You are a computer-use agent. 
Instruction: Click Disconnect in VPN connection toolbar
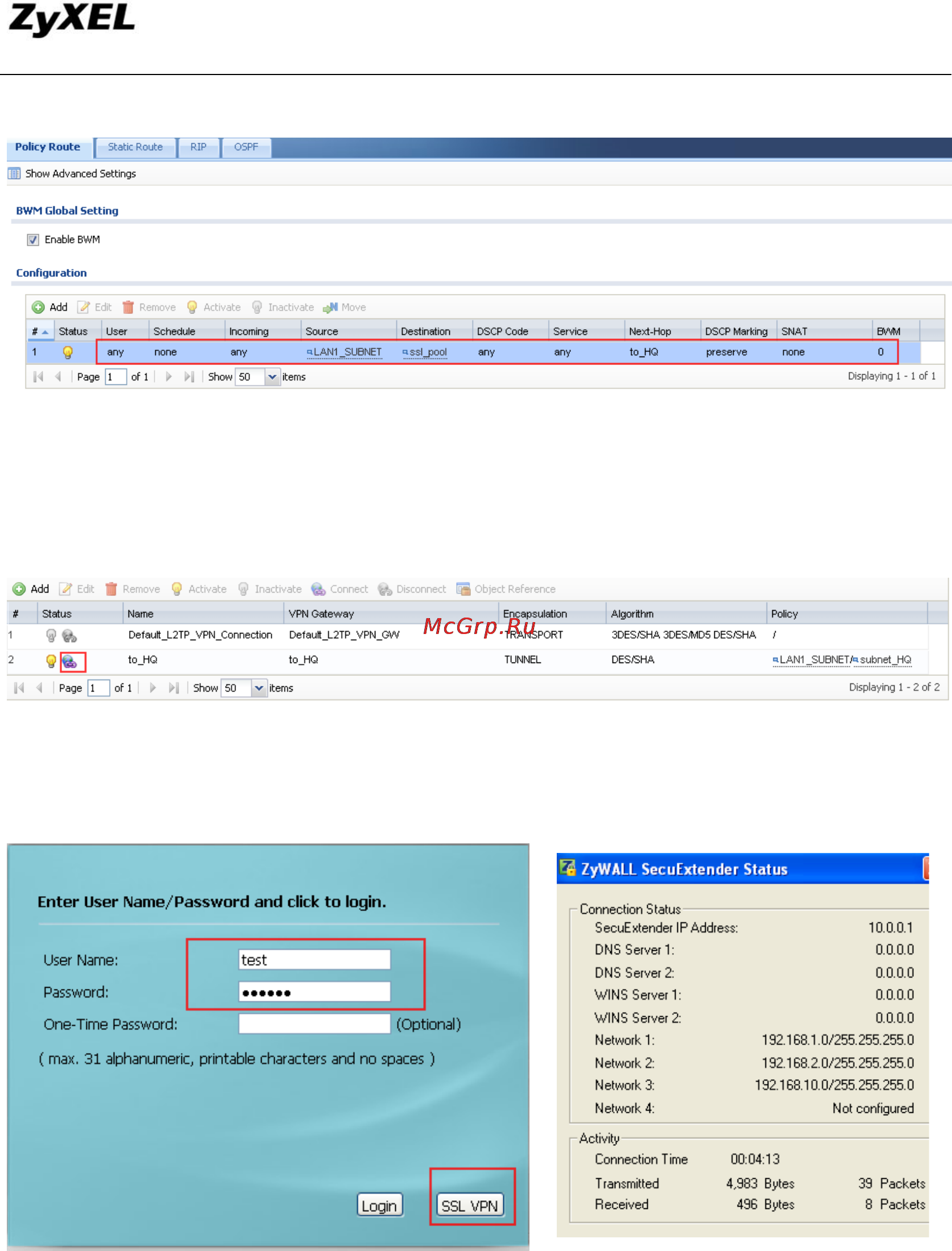(412, 589)
